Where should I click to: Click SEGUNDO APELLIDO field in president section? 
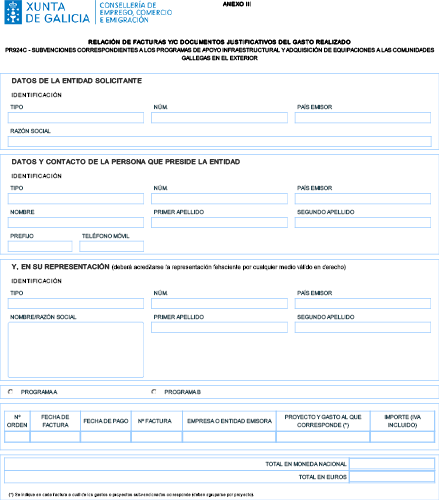[x=363, y=222]
